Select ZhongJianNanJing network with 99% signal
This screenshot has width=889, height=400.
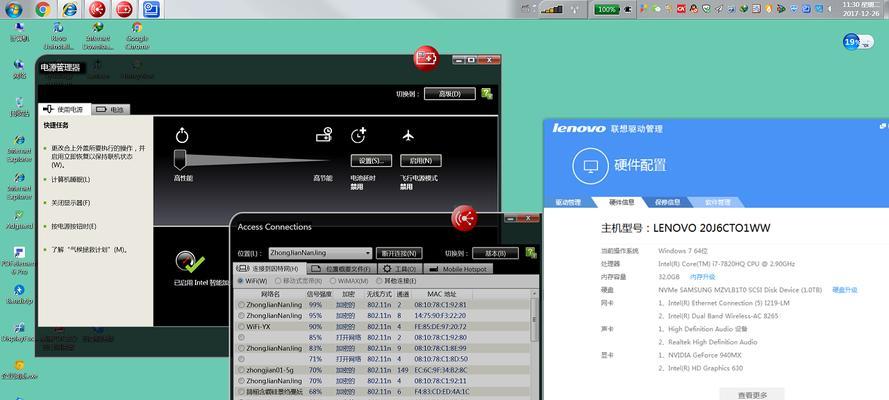click(242, 305)
